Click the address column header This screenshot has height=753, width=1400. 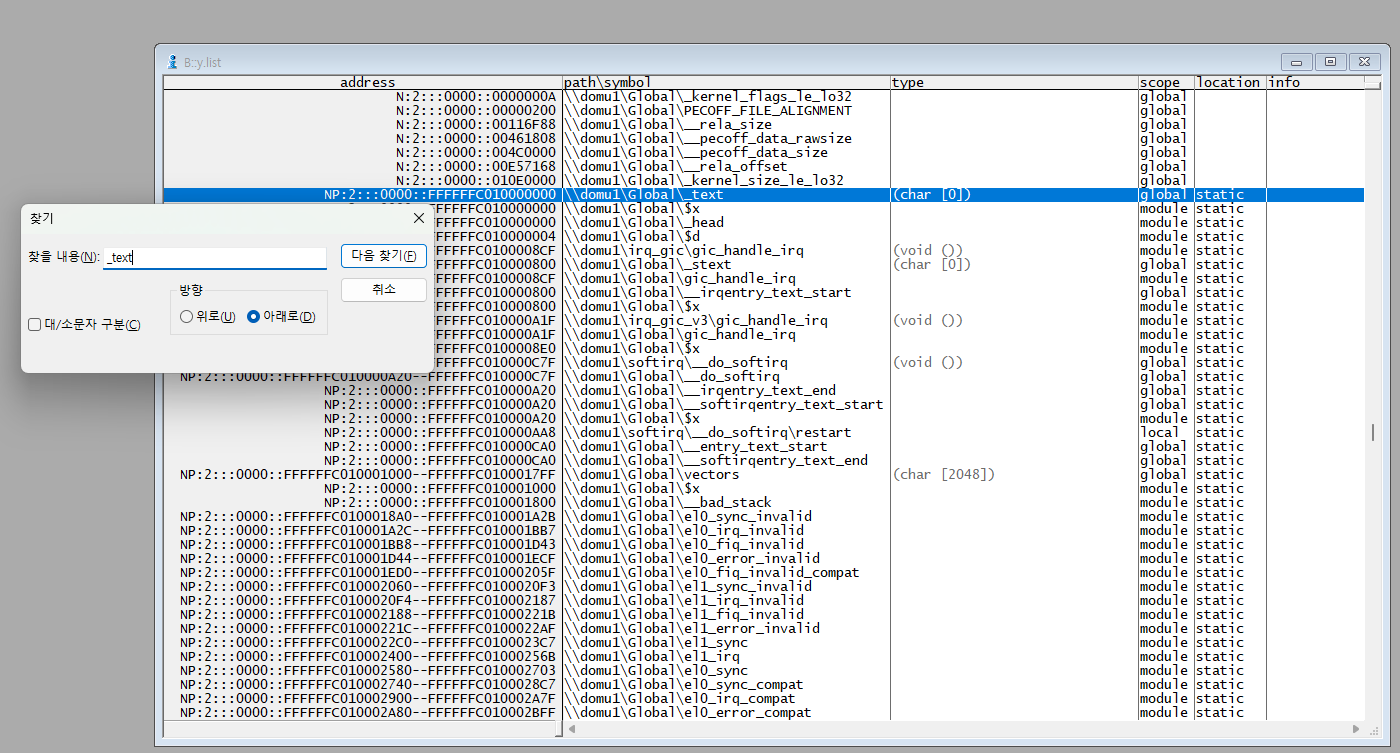click(367, 82)
